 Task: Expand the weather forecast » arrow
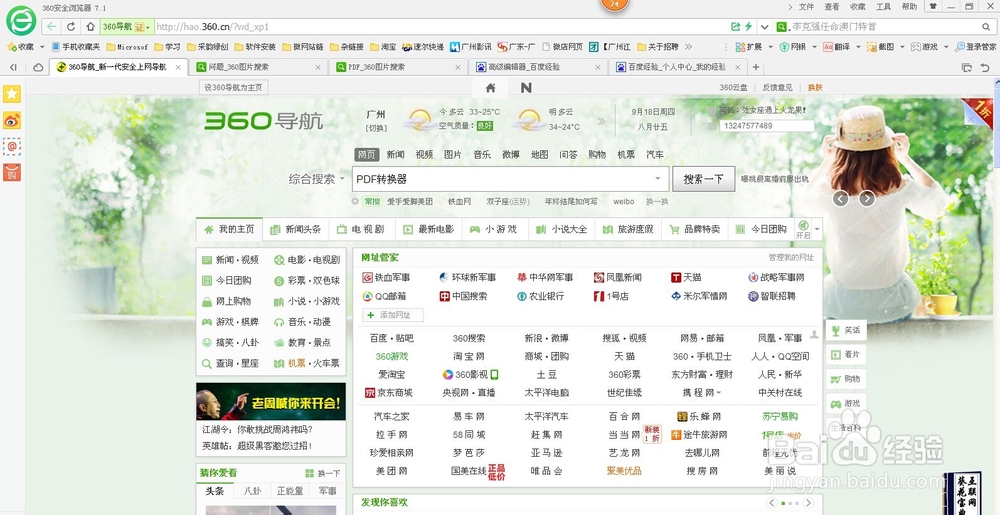pyautogui.click(x=601, y=121)
